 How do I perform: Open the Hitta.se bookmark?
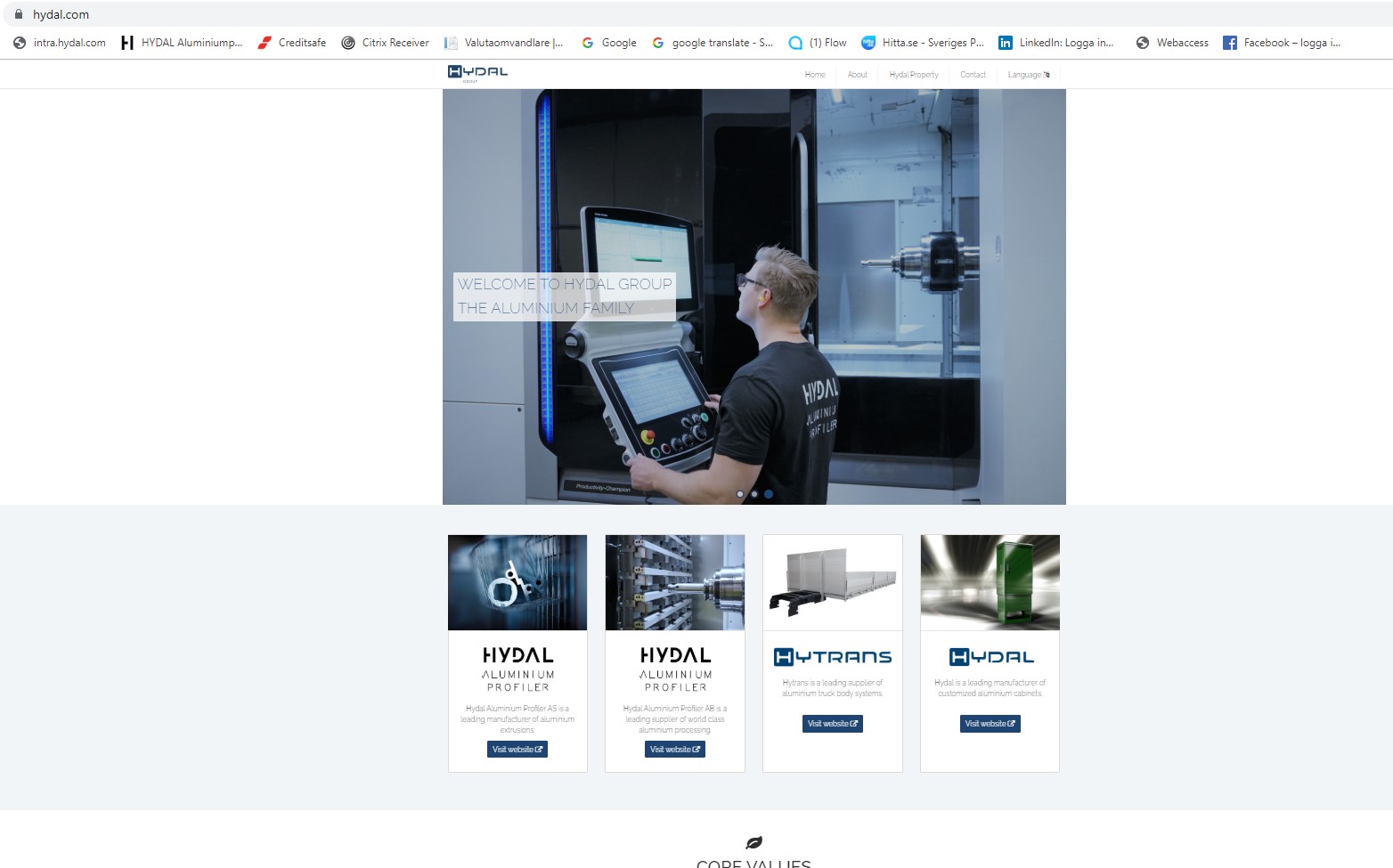coord(923,43)
